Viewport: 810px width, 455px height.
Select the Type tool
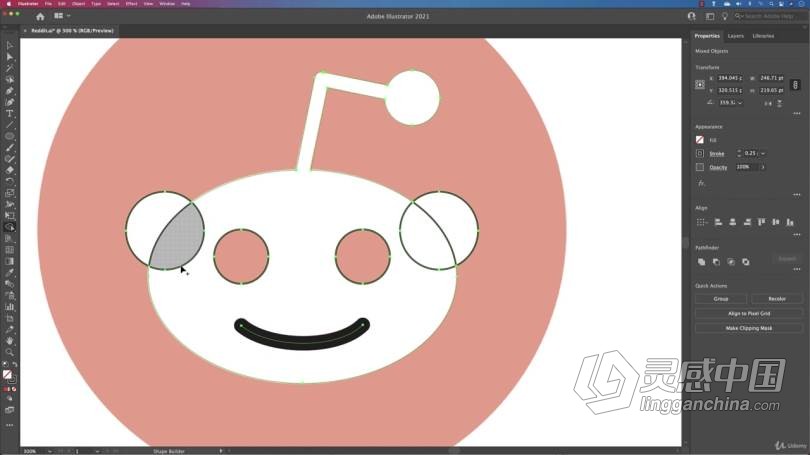[x=9, y=114]
